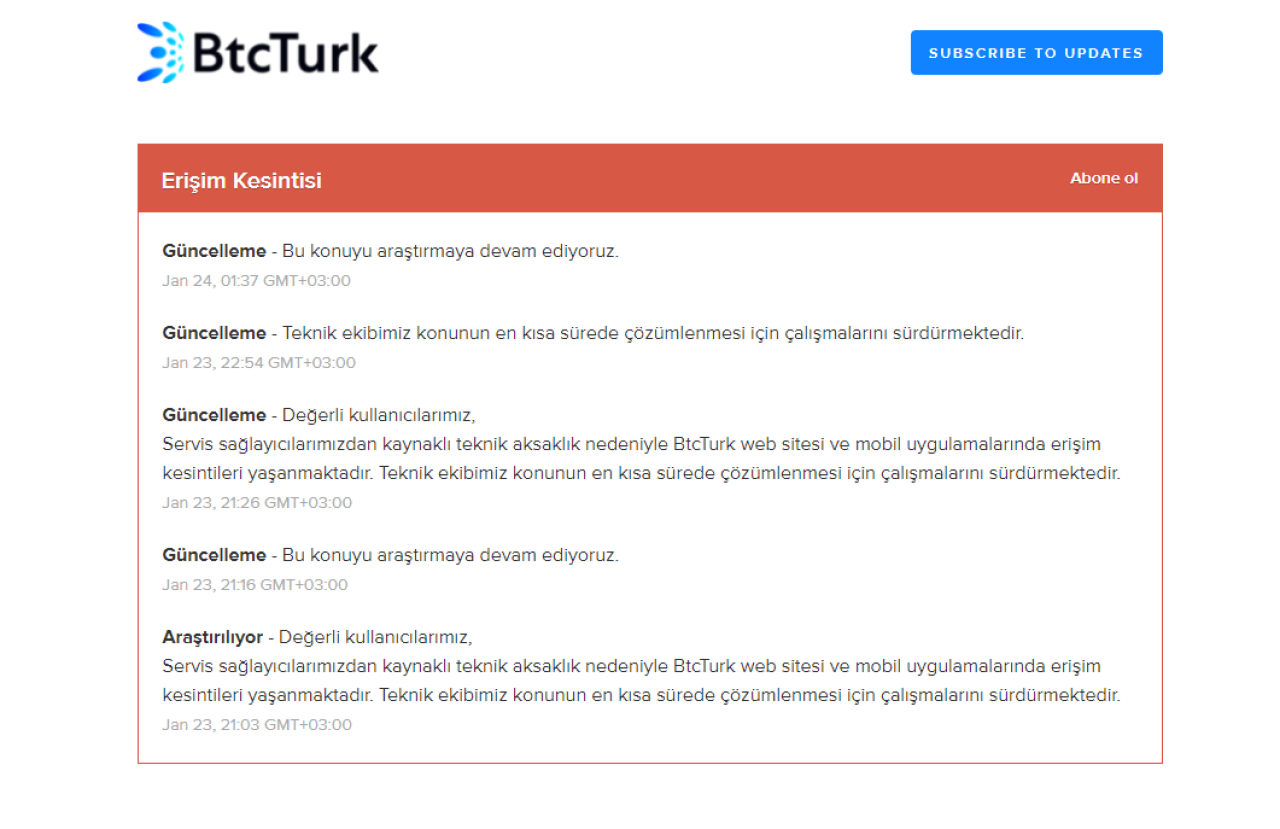Click the BtcTurk logo icon

tap(159, 52)
